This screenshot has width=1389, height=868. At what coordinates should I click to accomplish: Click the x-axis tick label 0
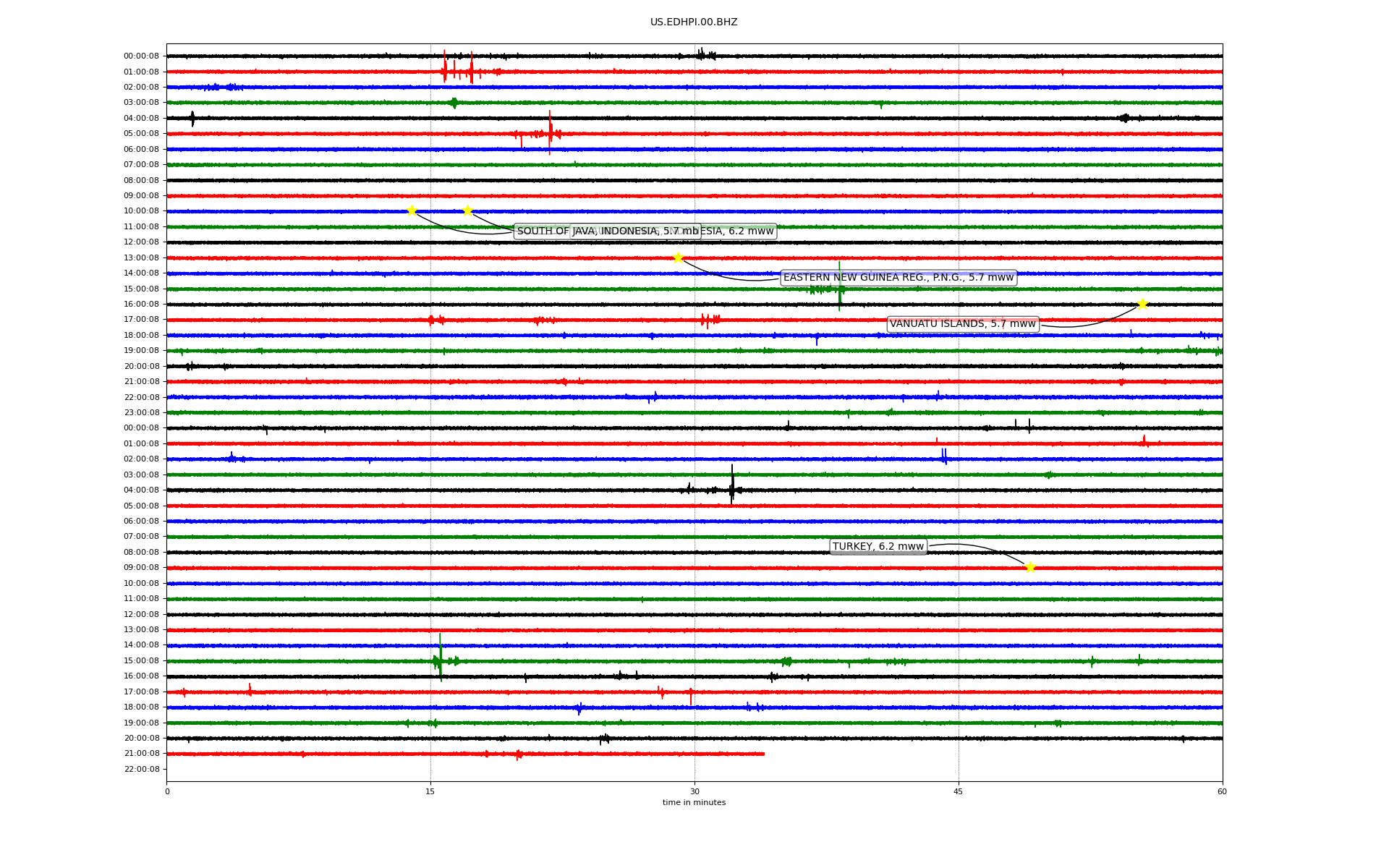(167, 791)
